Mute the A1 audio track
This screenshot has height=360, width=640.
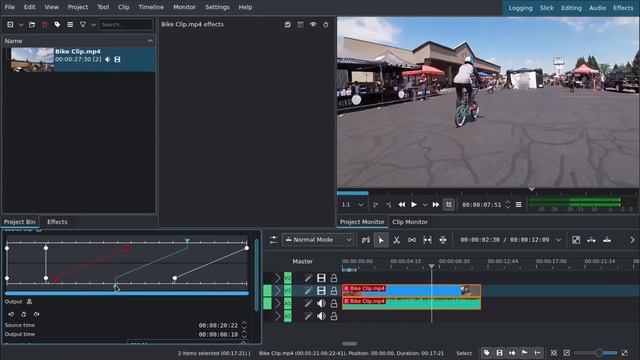pyautogui.click(x=321, y=303)
